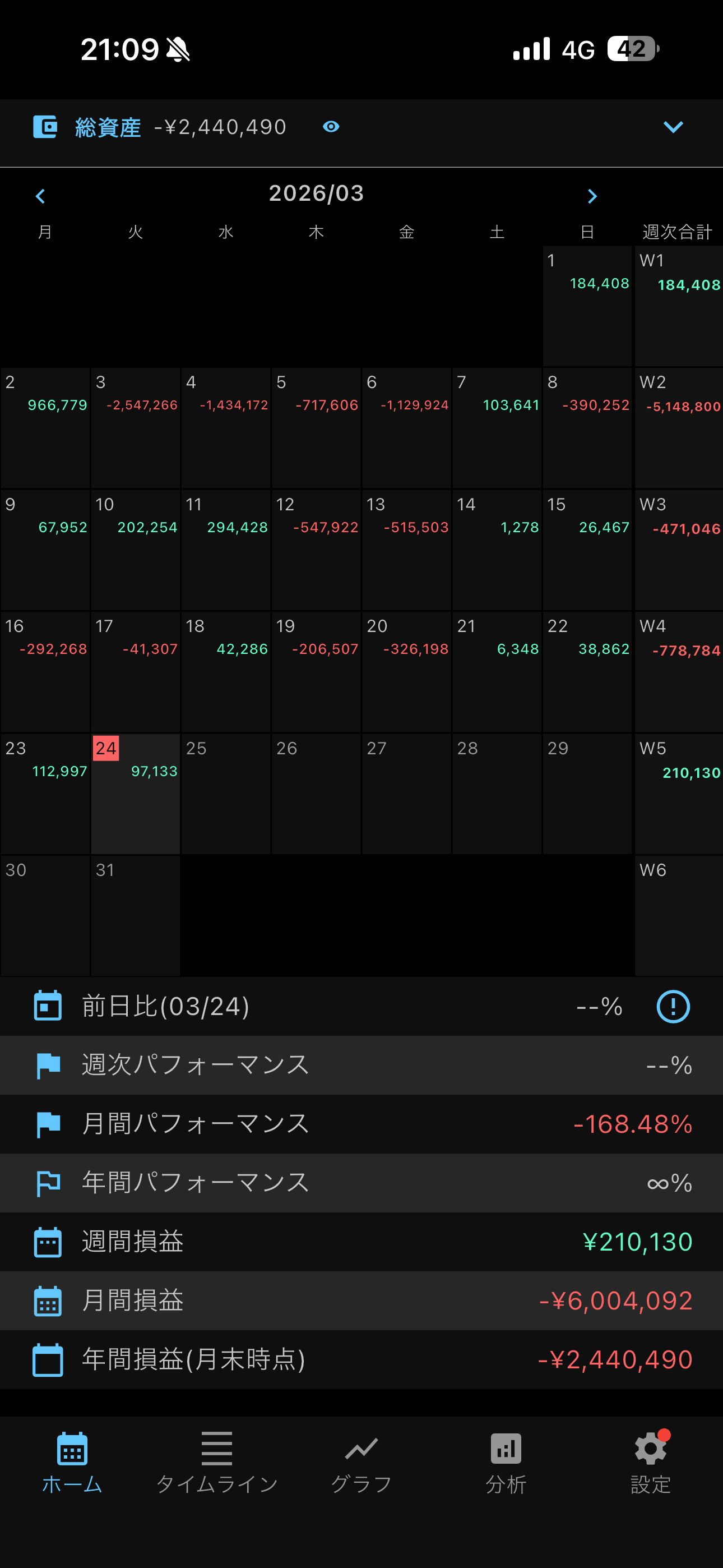Tap the 2026/03 month title
The height and width of the screenshot is (1568, 723).
pos(317,193)
